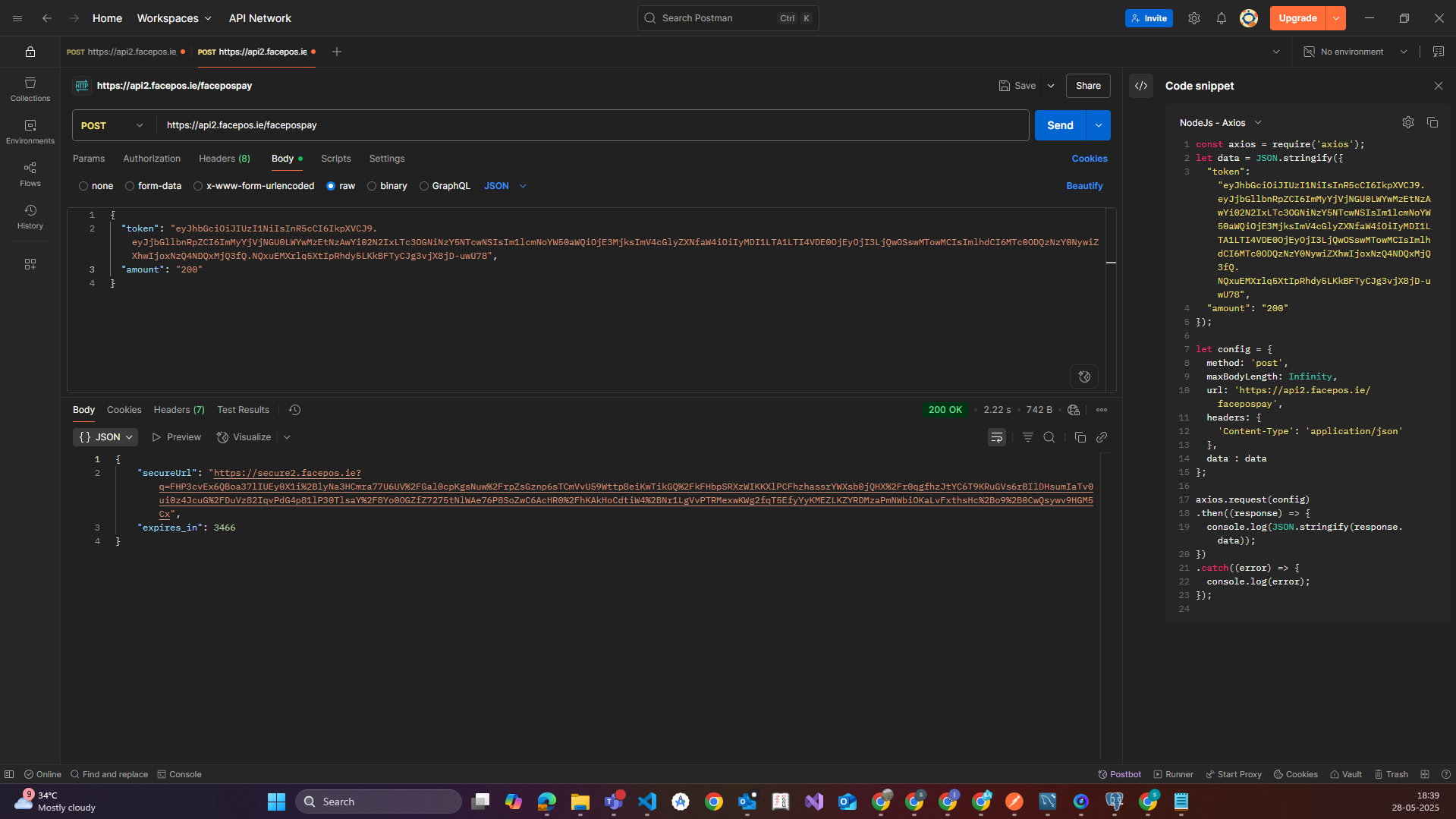Open the response Headers (7) tab
The image size is (1456, 819).
pos(179,410)
